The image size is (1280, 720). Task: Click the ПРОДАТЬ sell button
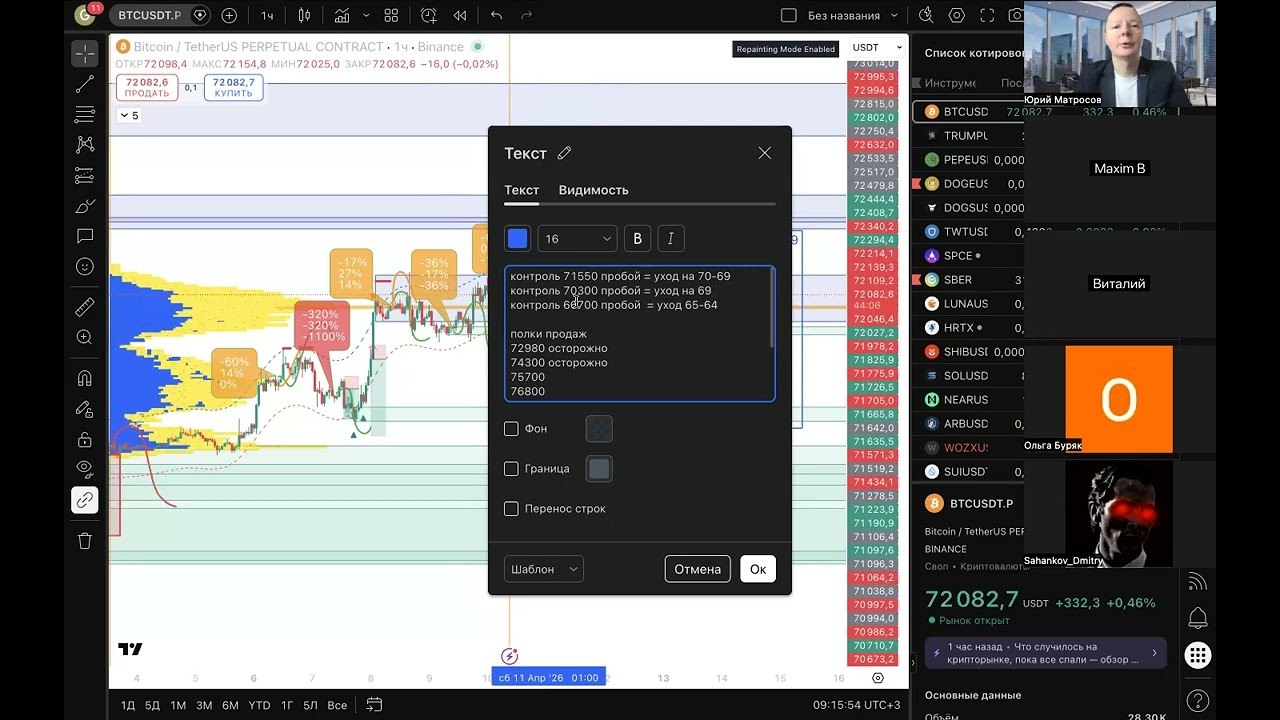149,88
